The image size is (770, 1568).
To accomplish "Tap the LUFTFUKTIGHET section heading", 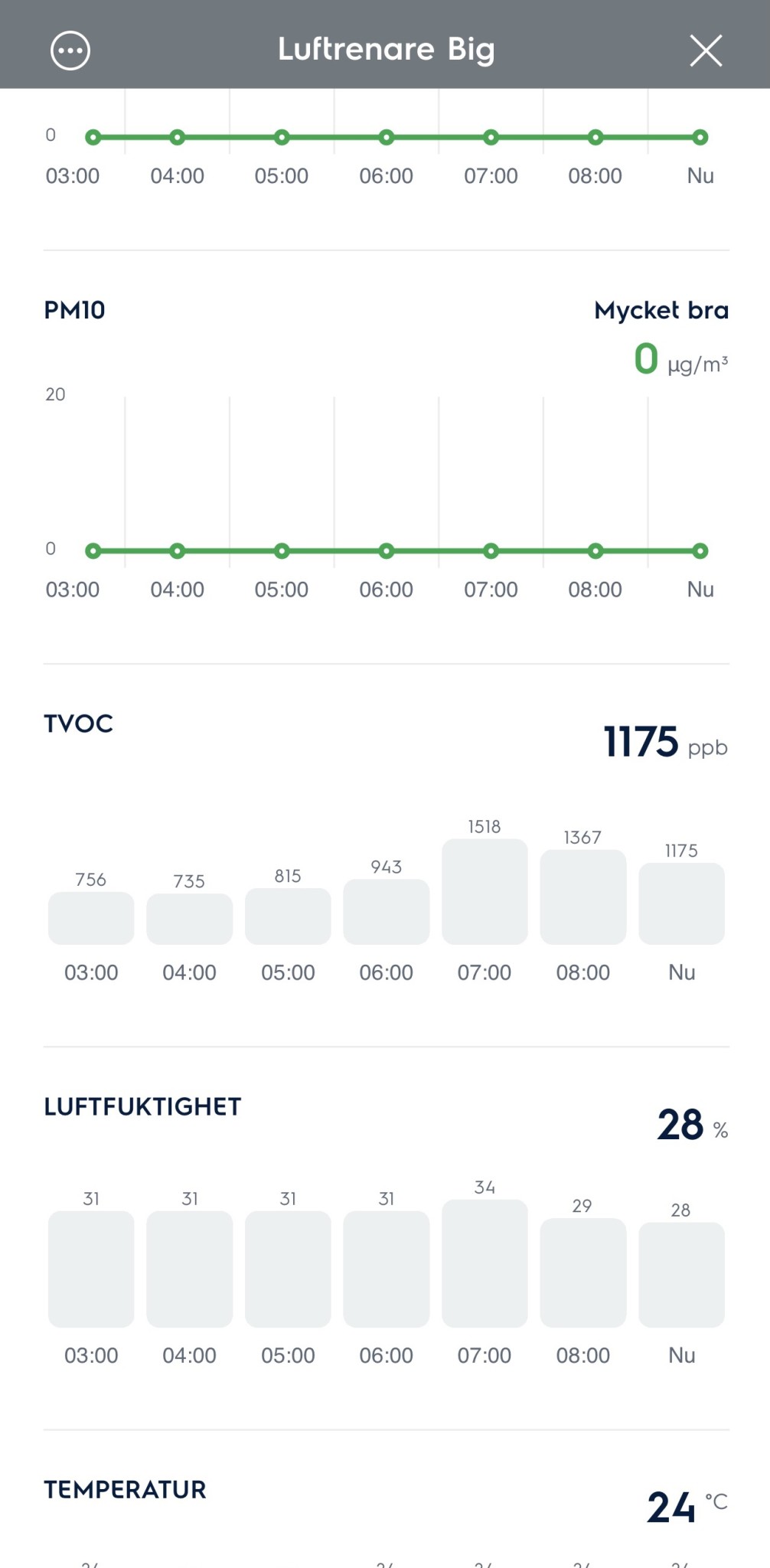I will (142, 1106).
